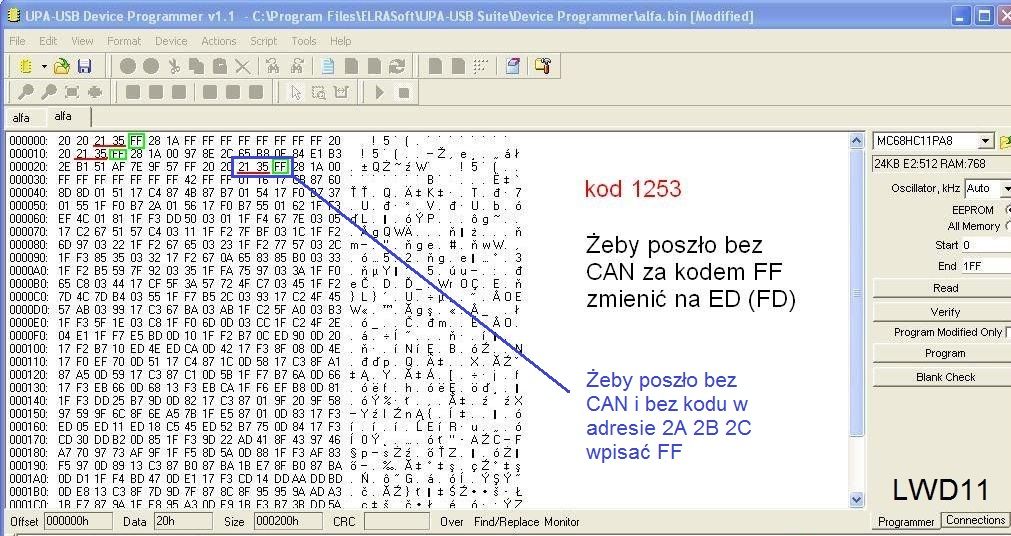Open the Device menu

tap(171, 41)
